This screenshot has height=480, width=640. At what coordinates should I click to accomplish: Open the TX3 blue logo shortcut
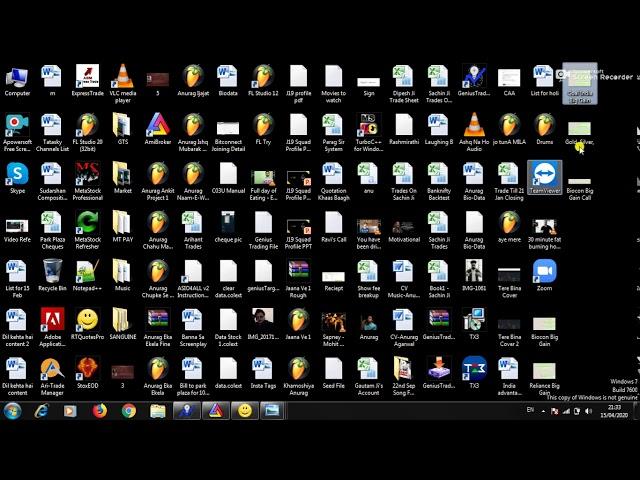pos(474,373)
